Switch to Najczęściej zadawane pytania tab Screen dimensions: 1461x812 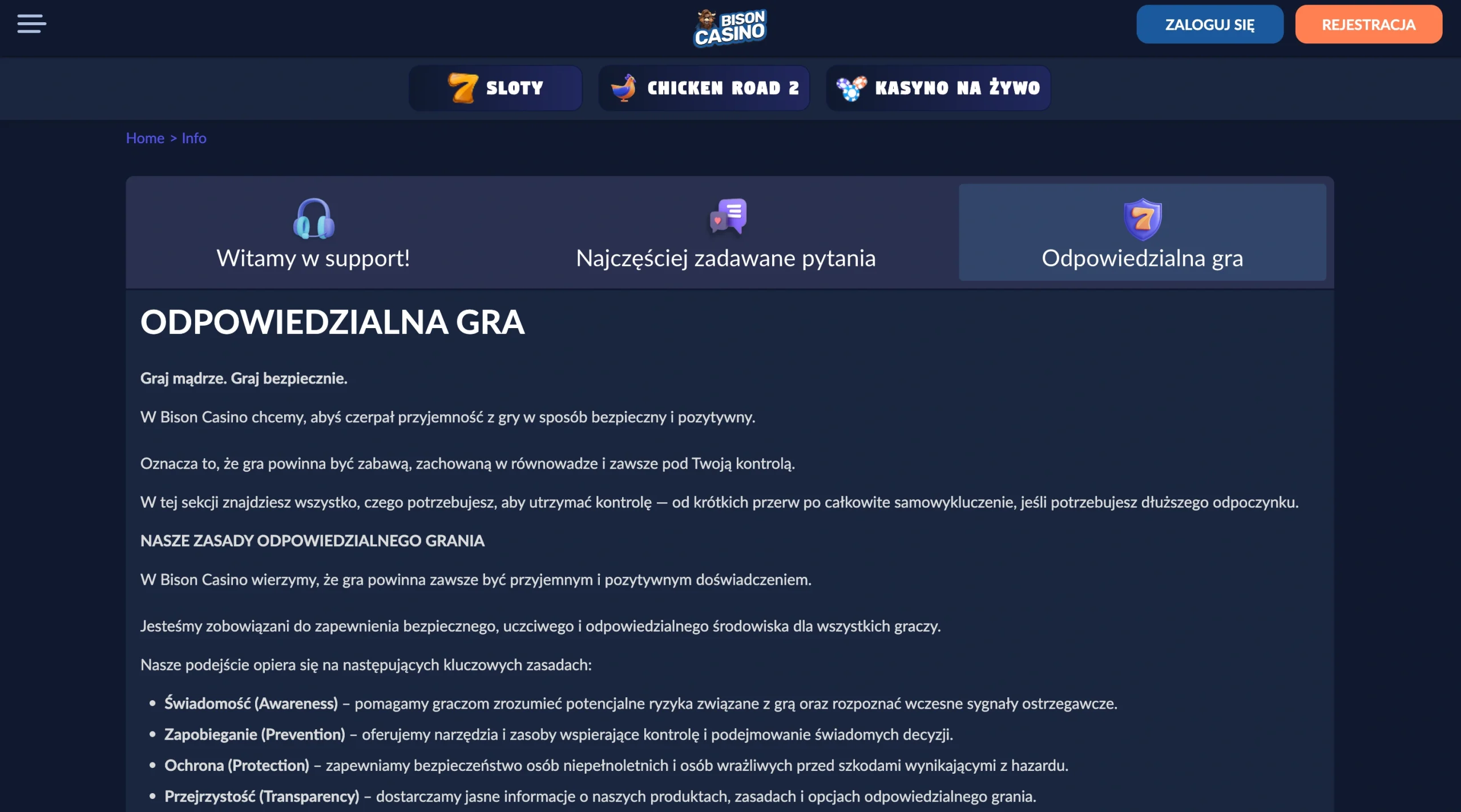coord(726,232)
